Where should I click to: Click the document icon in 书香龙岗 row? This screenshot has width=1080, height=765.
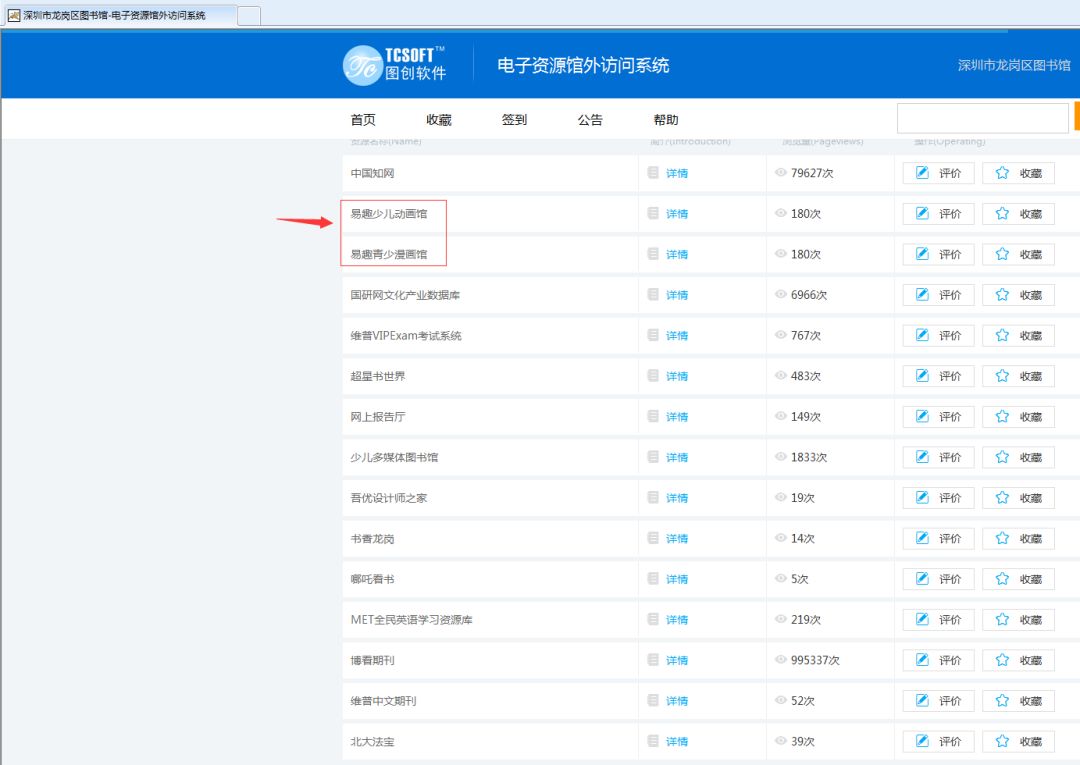coord(653,538)
